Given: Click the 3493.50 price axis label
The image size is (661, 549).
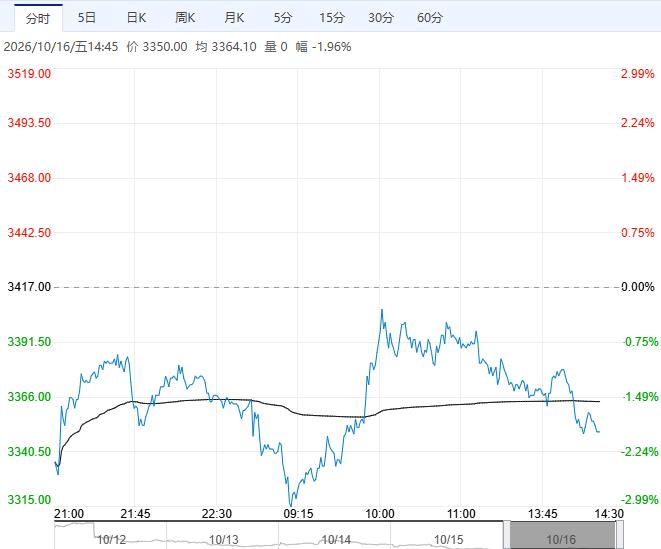Looking at the screenshot, I should [29, 123].
